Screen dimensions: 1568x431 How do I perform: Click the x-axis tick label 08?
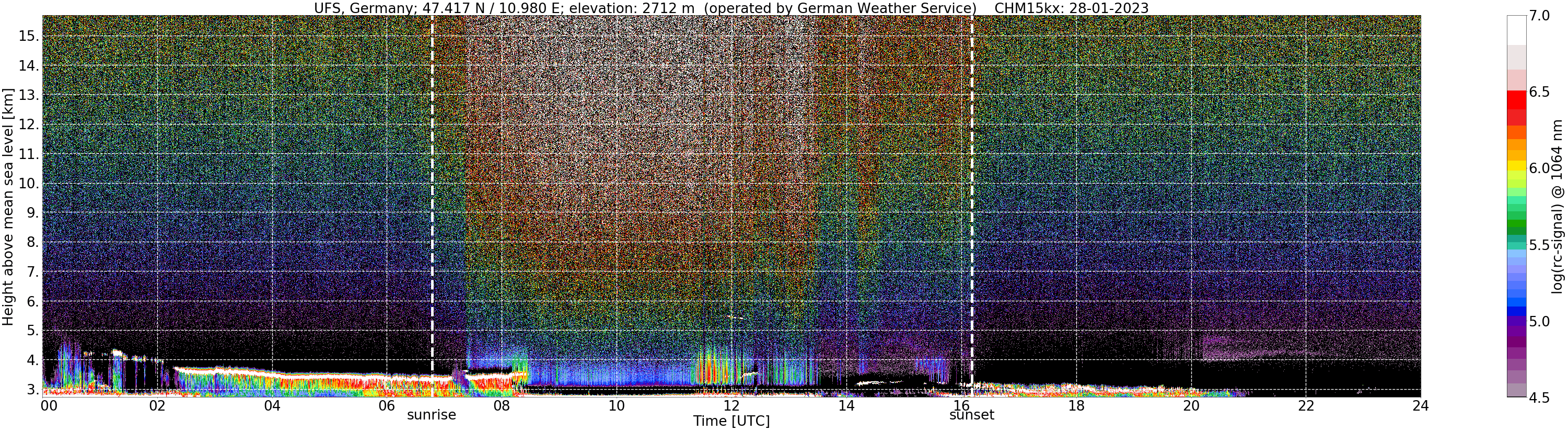502,406
